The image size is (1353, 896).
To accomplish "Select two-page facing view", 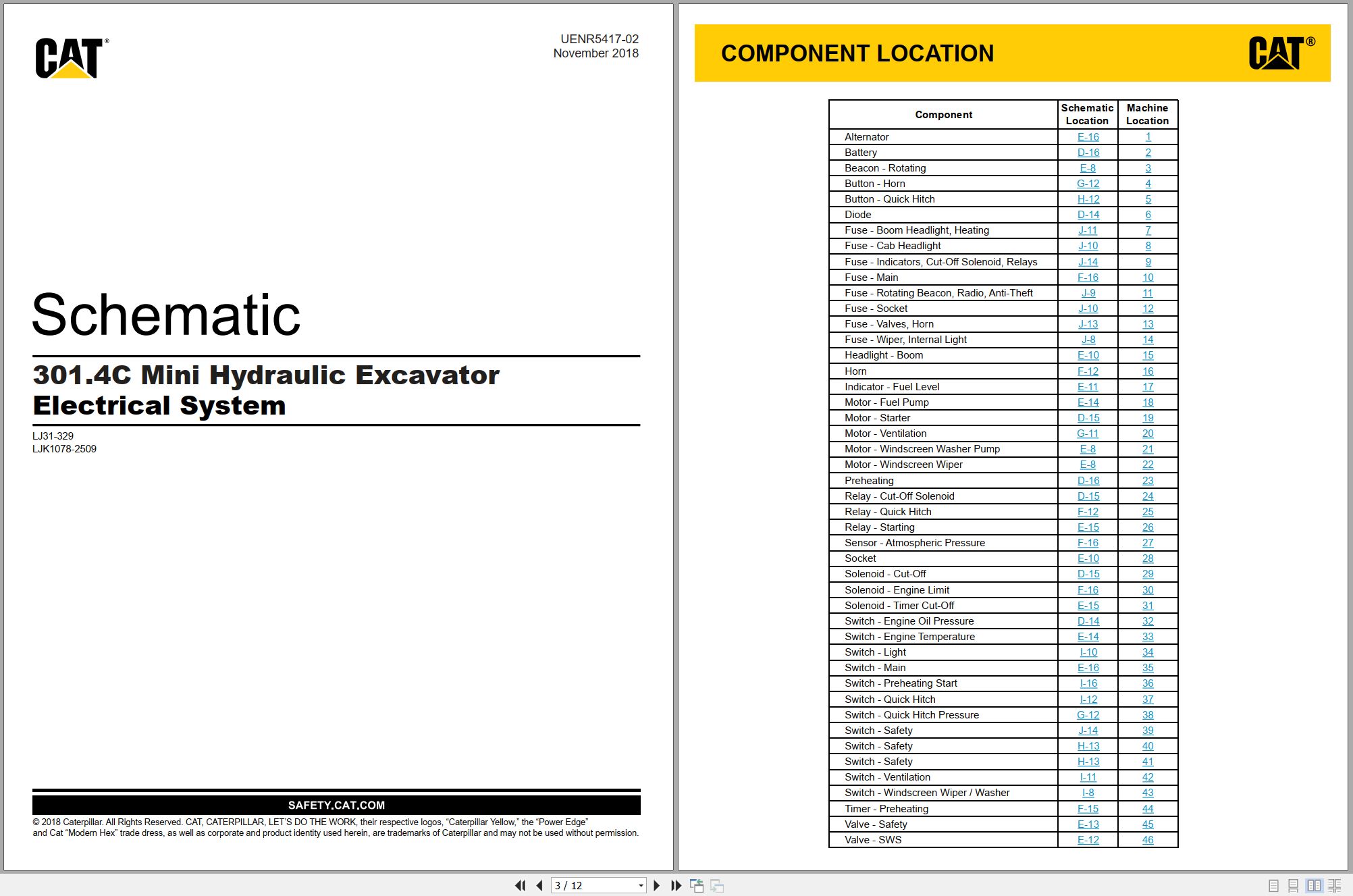I will tap(1314, 885).
